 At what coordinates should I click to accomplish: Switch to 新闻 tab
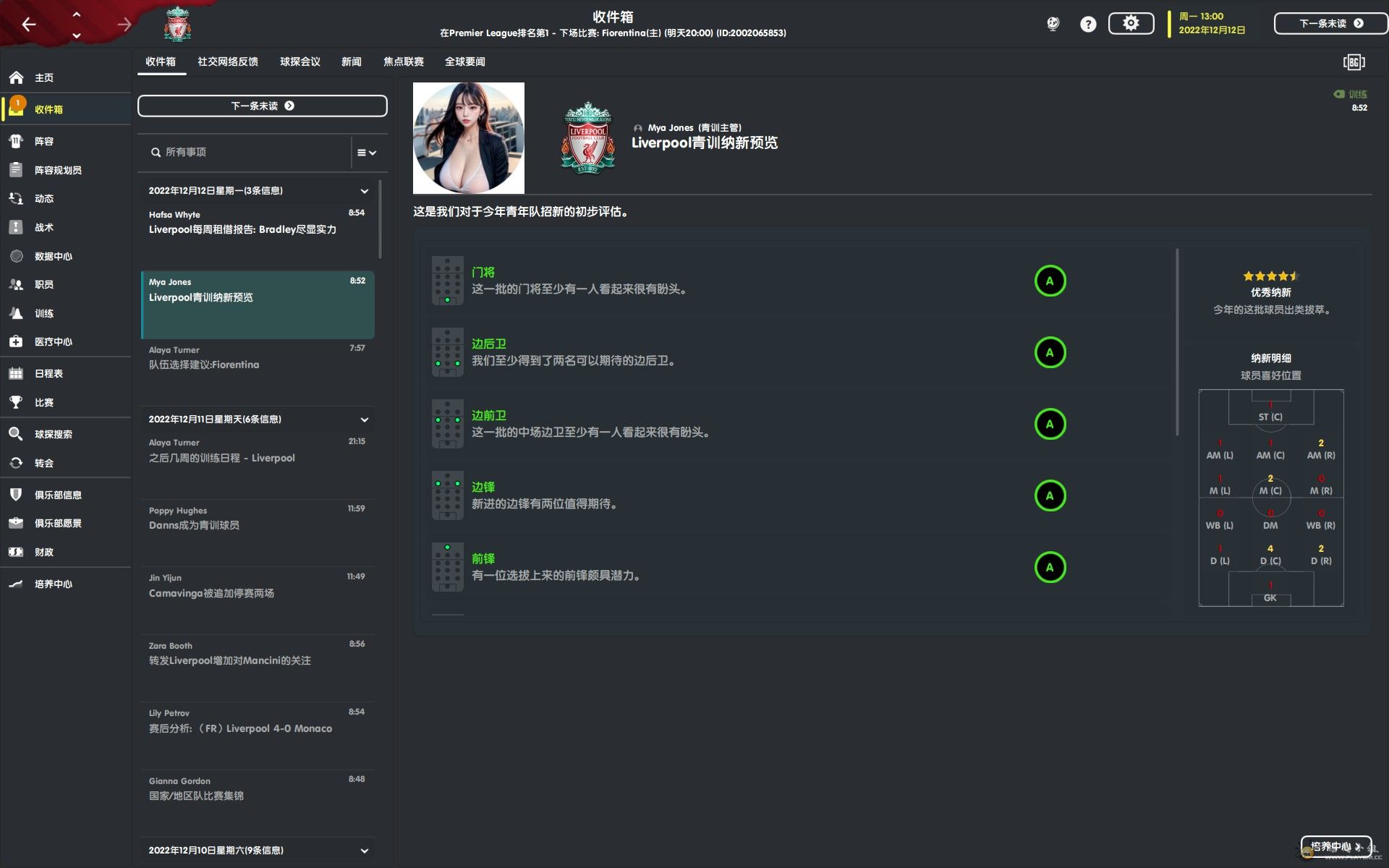click(352, 61)
